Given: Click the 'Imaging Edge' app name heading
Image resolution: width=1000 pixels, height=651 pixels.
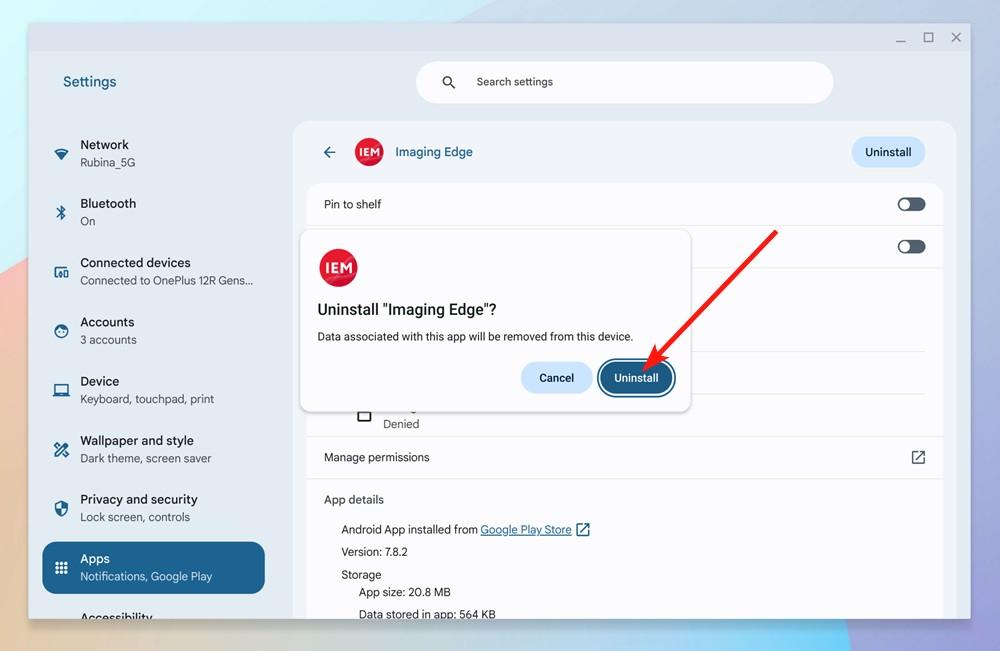Looking at the screenshot, I should click(x=434, y=152).
